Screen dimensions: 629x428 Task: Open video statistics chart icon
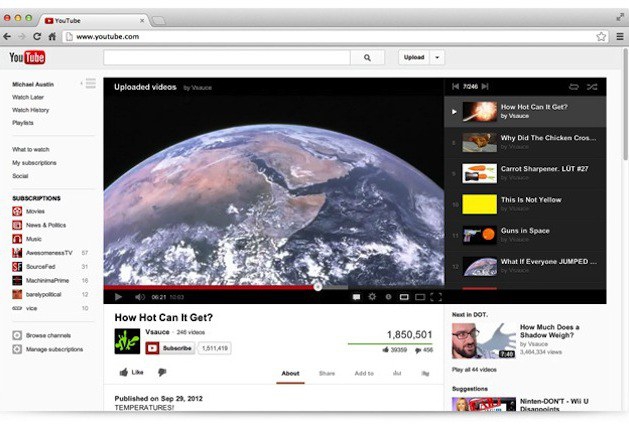click(397, 373)
